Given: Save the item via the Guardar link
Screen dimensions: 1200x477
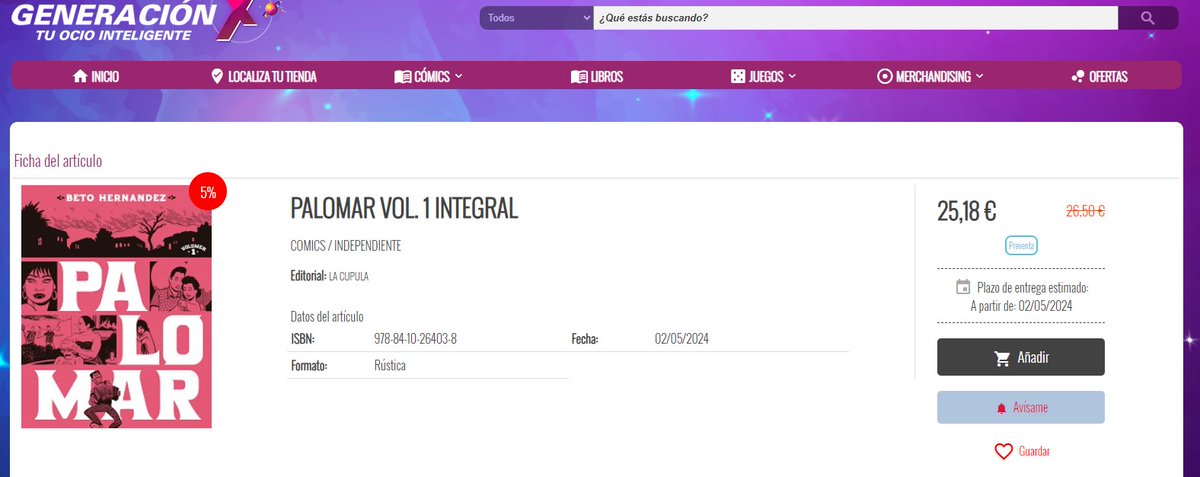Looking at the screenshot, I should click(x=1034, y=452).
